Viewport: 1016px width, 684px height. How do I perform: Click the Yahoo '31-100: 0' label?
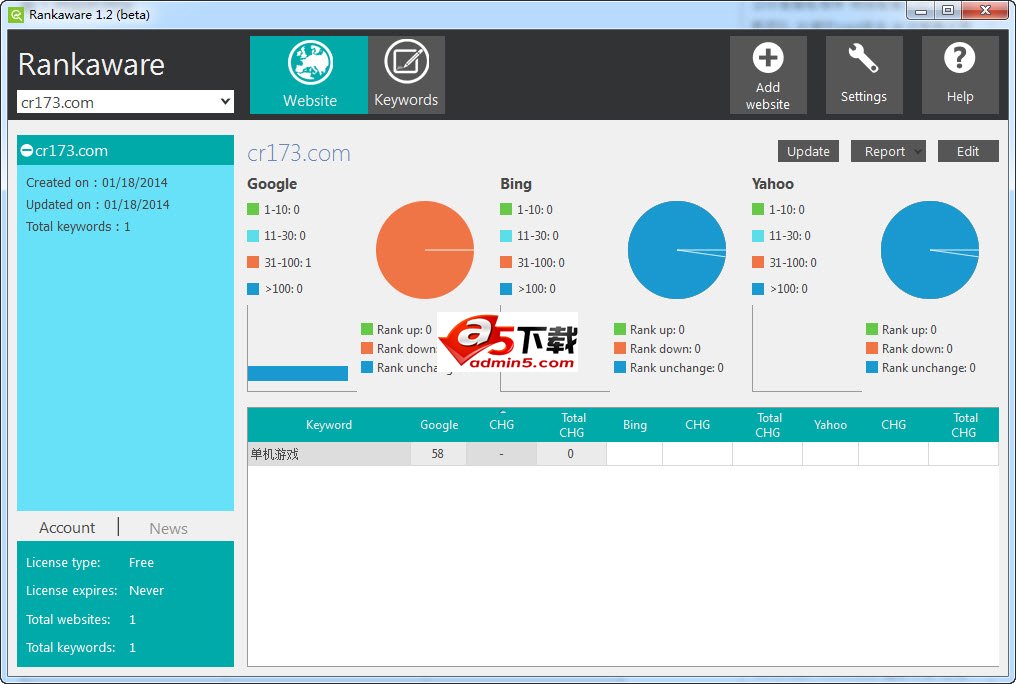pos(793,262)
